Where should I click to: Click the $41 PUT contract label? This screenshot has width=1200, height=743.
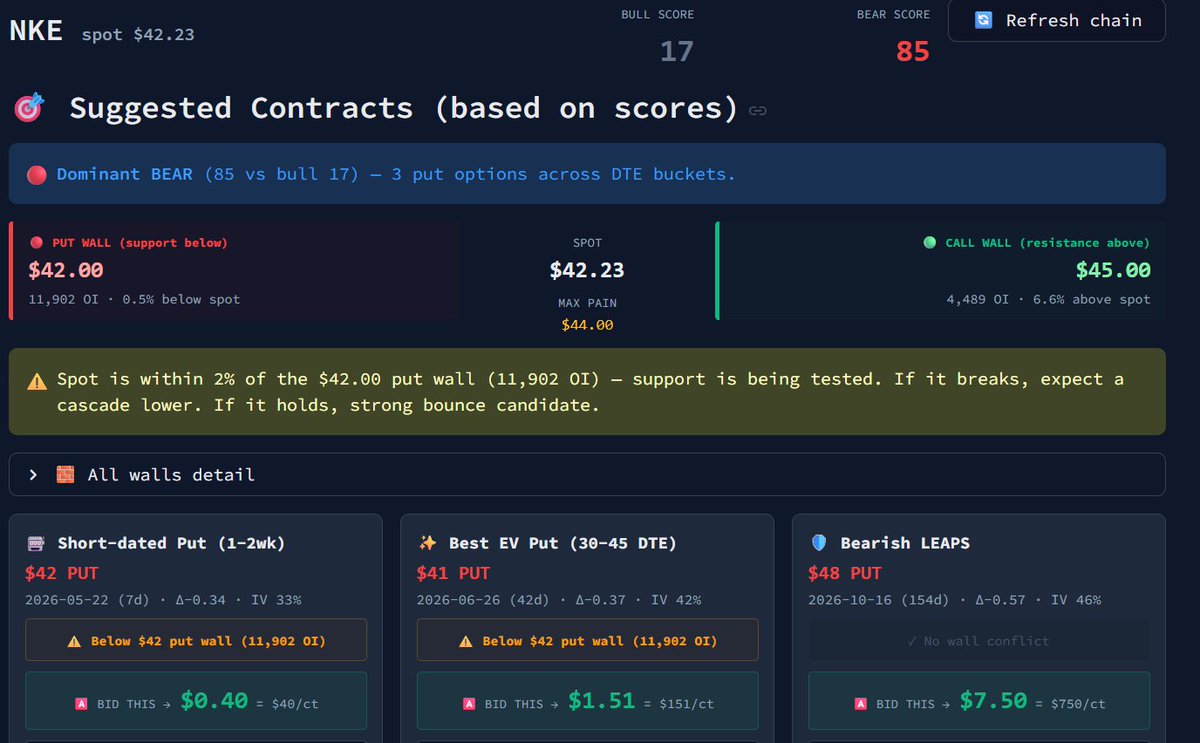click(x=453, y=573)
